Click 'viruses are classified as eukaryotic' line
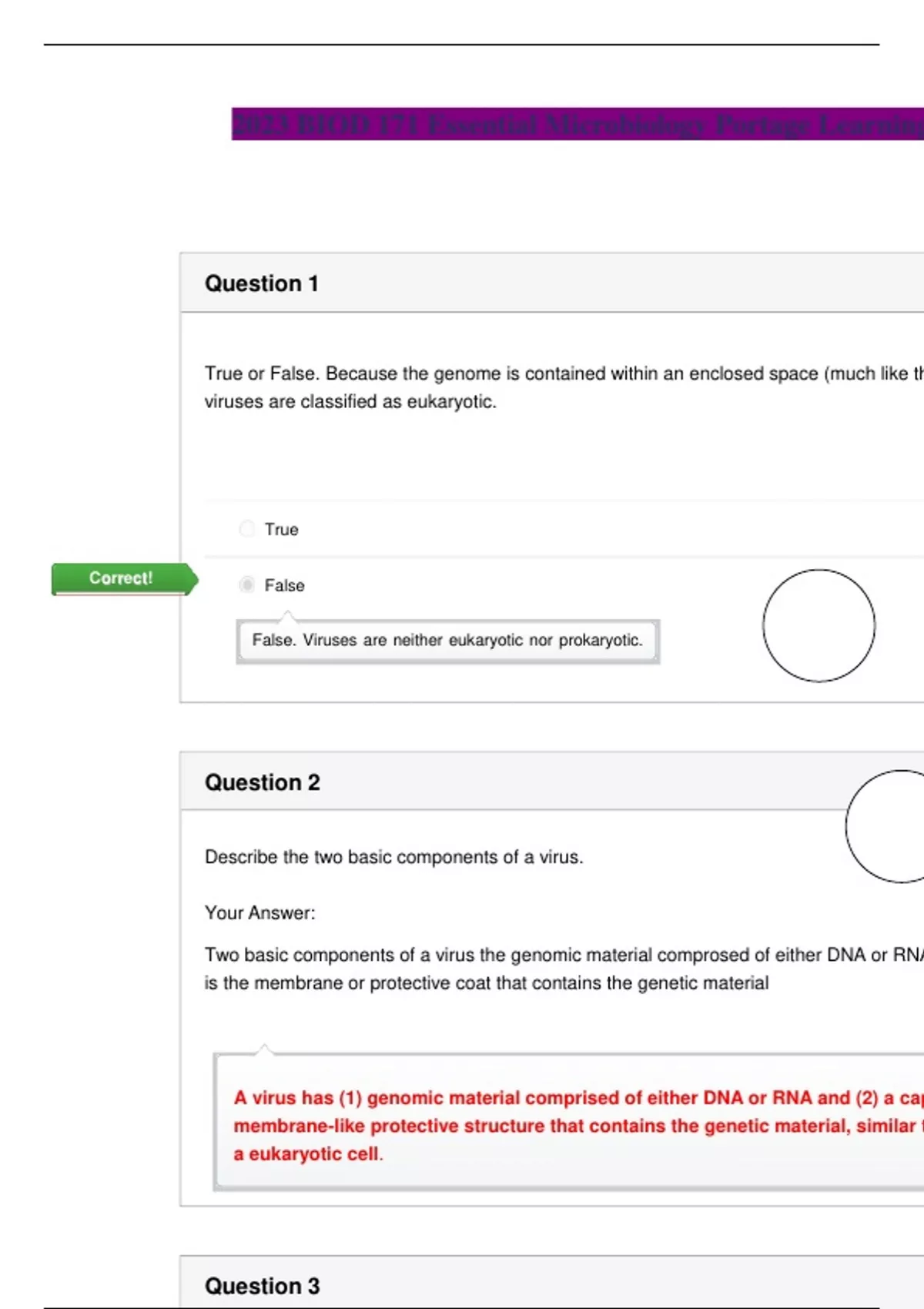924x1309 pixels. (x=350, y=402)
